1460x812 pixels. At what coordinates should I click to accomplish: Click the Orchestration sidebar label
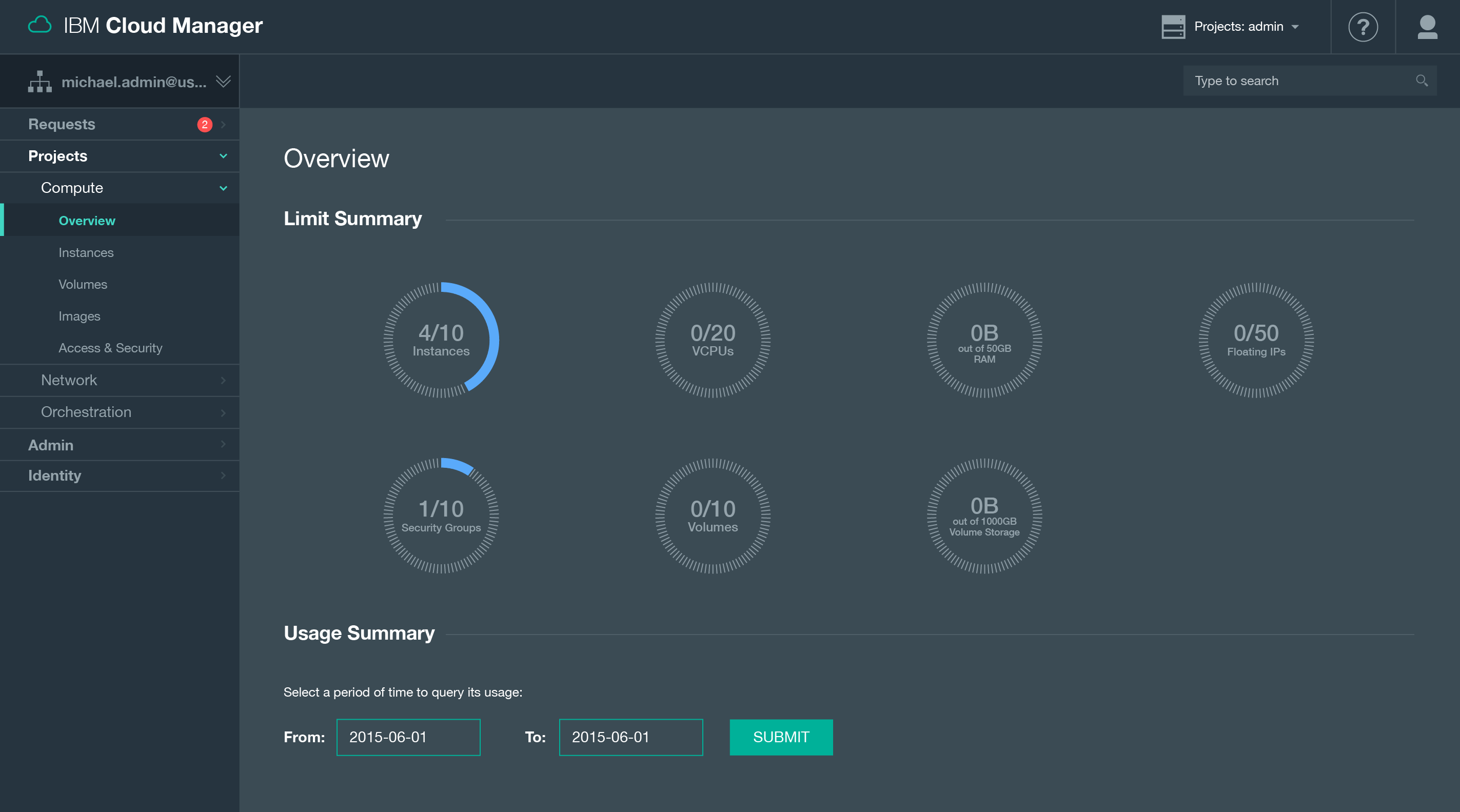[86, 412]
